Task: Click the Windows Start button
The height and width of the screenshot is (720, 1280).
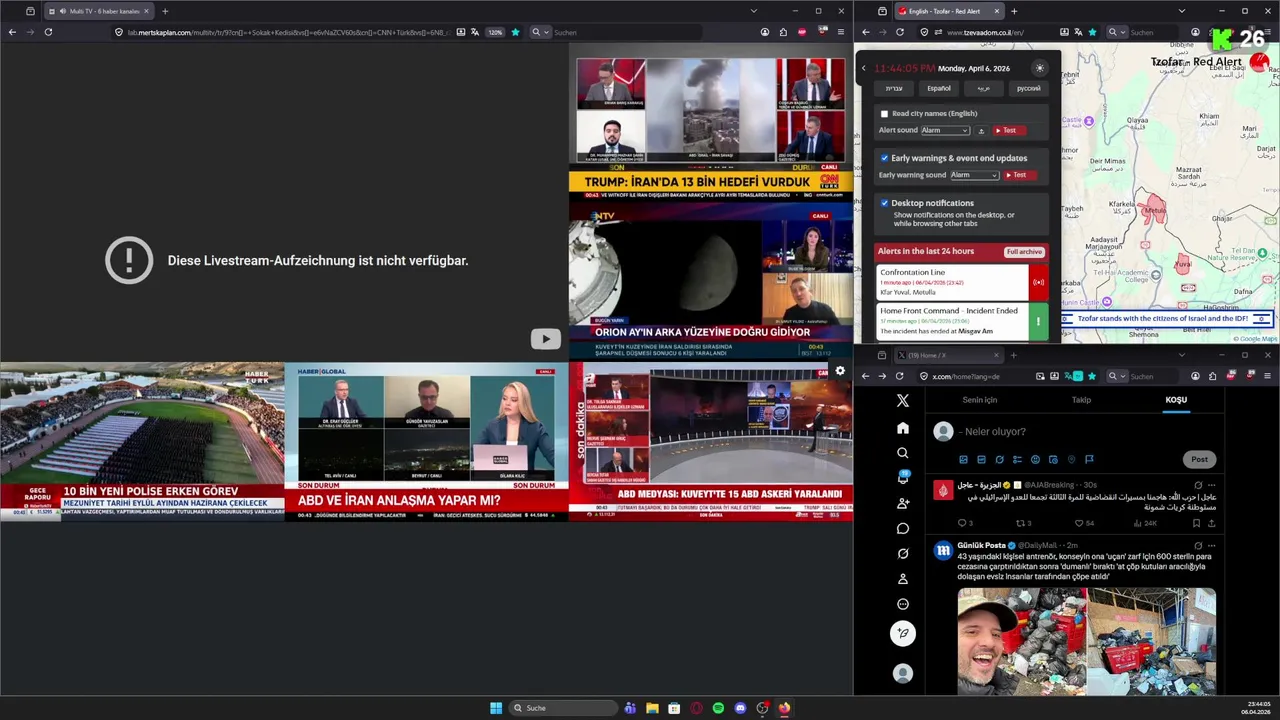Action: point(496,708)
